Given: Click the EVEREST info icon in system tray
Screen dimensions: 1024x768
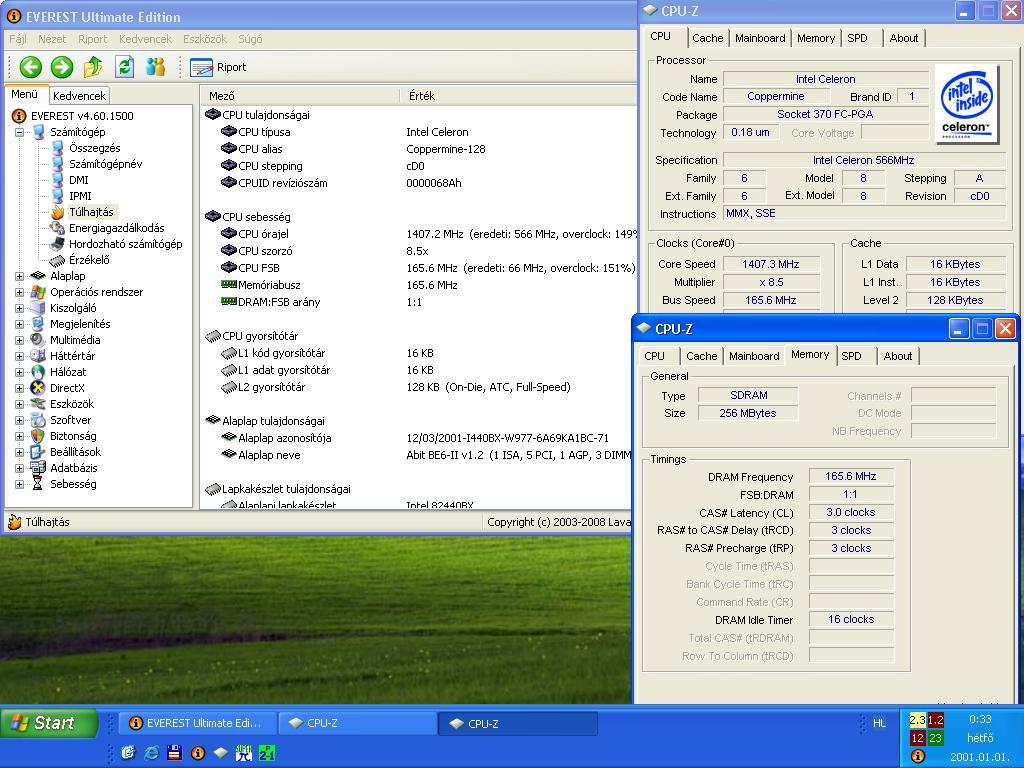Looking at the screenshot, I should point(918,756).
